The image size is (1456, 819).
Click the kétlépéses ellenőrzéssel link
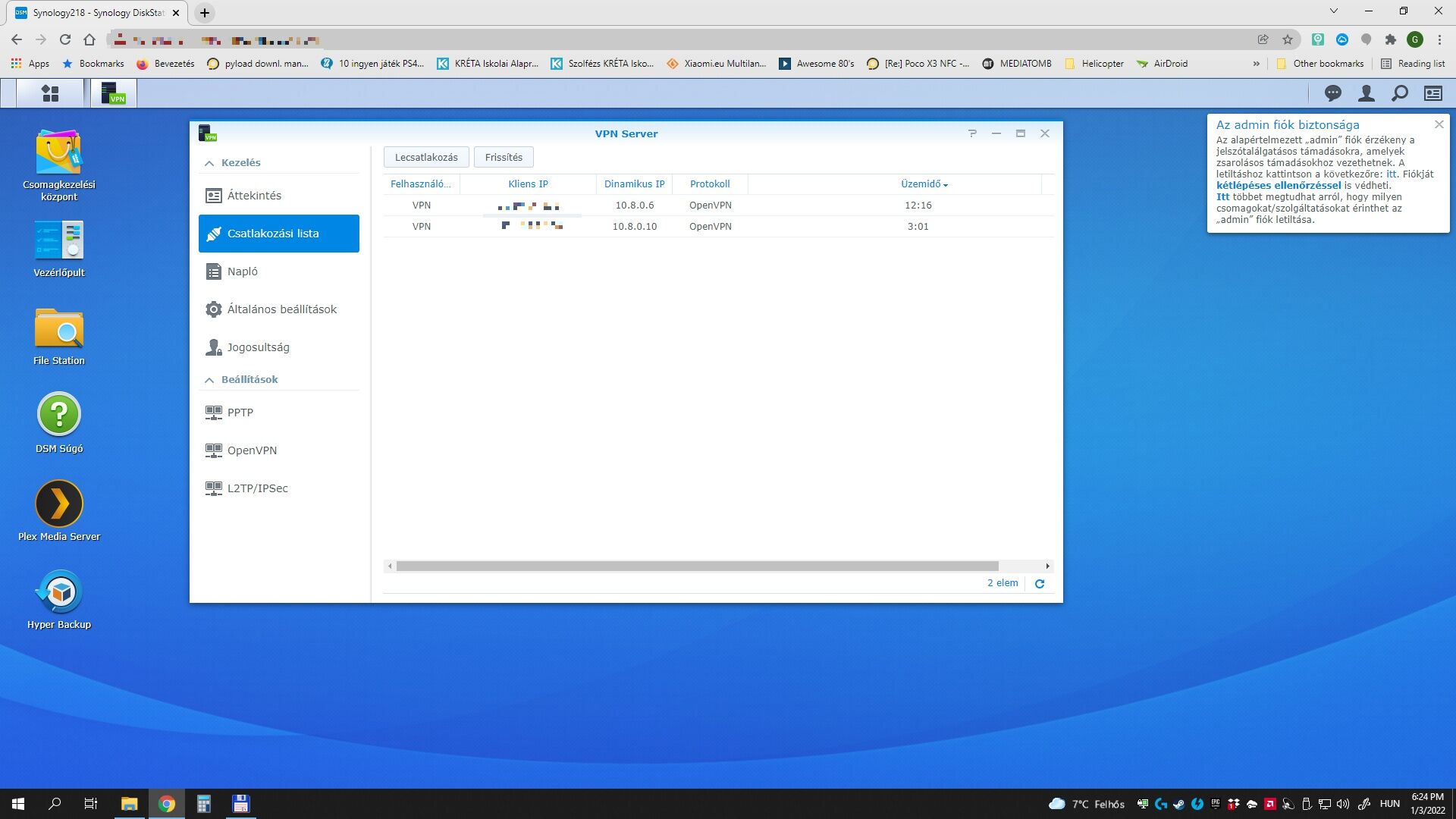click(x=1279, y=185)
